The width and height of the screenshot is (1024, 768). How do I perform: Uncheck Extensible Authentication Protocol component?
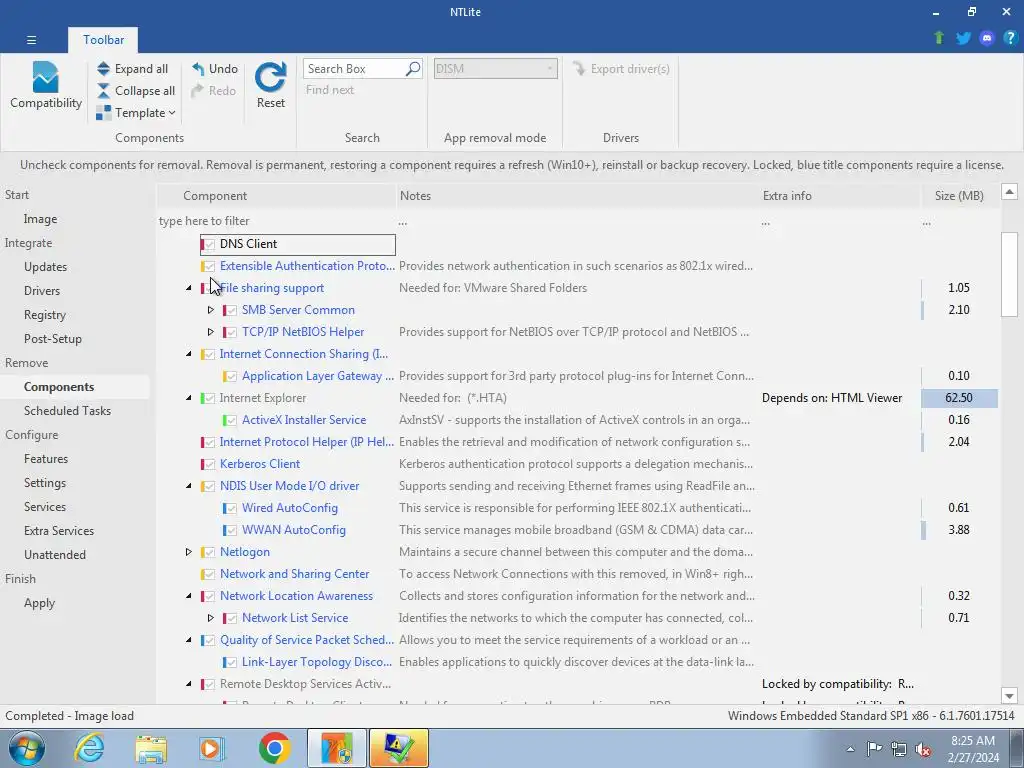pyautogui.click(x=209, y=266)
